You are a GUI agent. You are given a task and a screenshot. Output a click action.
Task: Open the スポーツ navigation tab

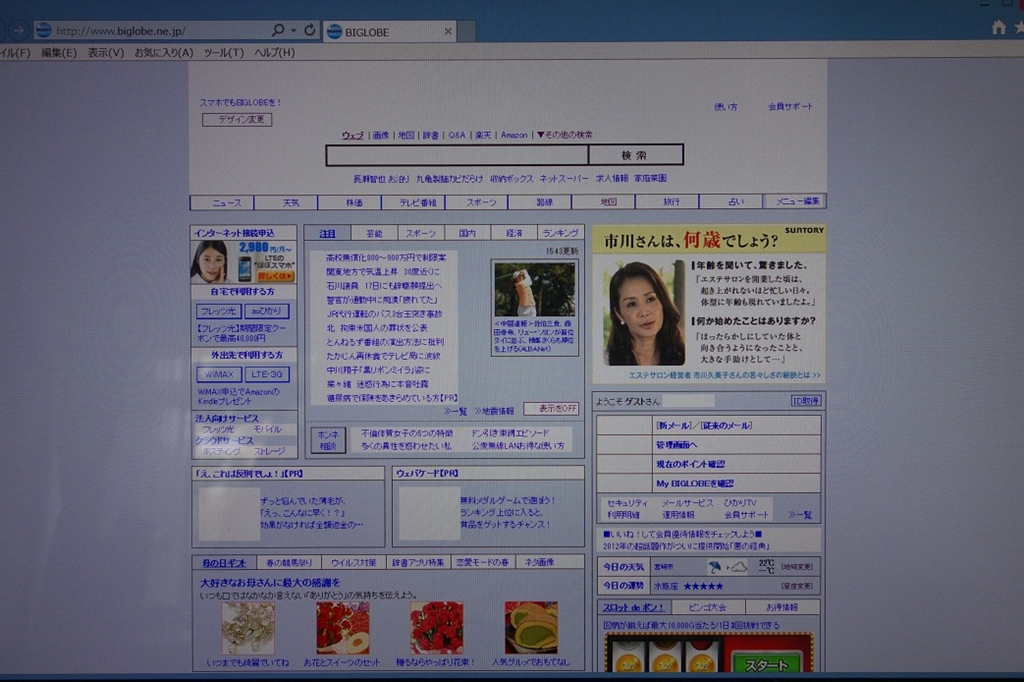tap(477, 203)
